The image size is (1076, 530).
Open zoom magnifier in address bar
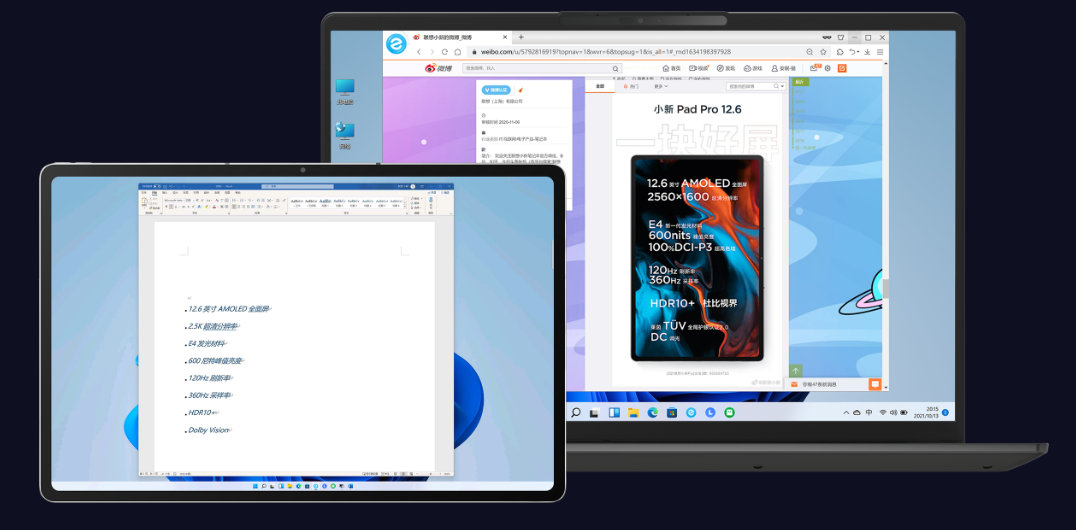click(x=810, y=51)
